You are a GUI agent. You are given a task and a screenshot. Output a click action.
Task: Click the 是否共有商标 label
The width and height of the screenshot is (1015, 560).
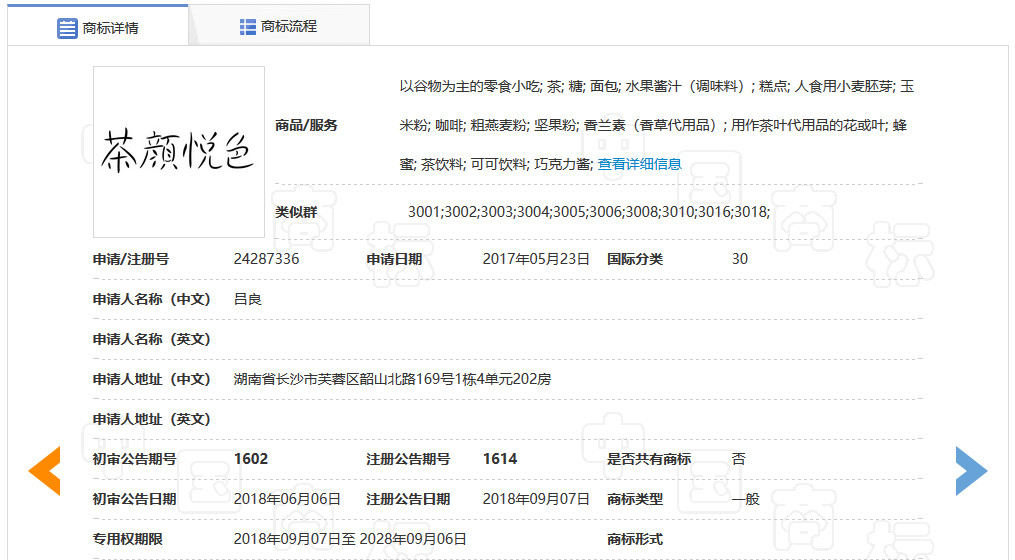(649, 459)
